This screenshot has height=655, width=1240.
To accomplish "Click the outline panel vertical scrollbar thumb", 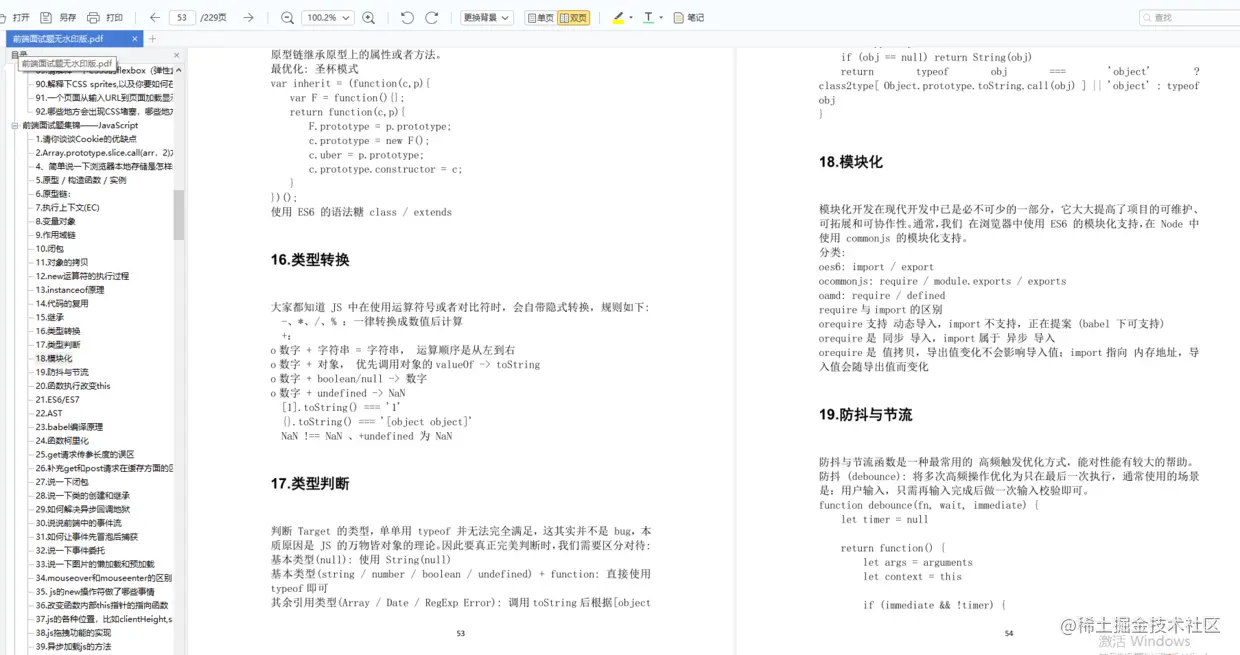I will click(179, 215).
